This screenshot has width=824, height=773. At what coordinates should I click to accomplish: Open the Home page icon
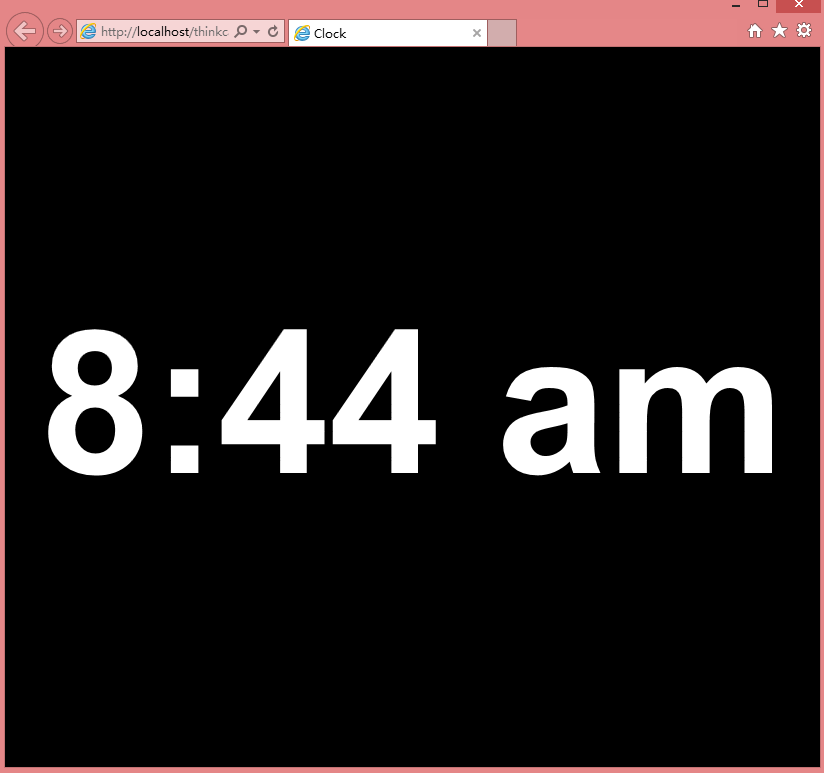pyautogui.click(x=755, y=31)
